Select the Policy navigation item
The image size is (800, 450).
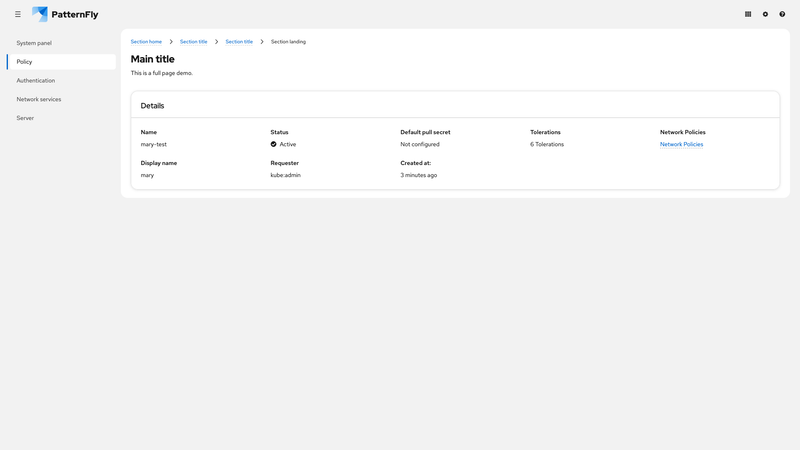(x=25, y=62)
